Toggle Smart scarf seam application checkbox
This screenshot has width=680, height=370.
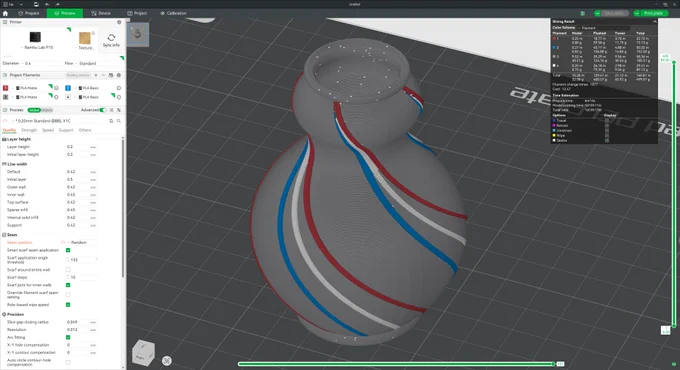click(x=68, y=250)
